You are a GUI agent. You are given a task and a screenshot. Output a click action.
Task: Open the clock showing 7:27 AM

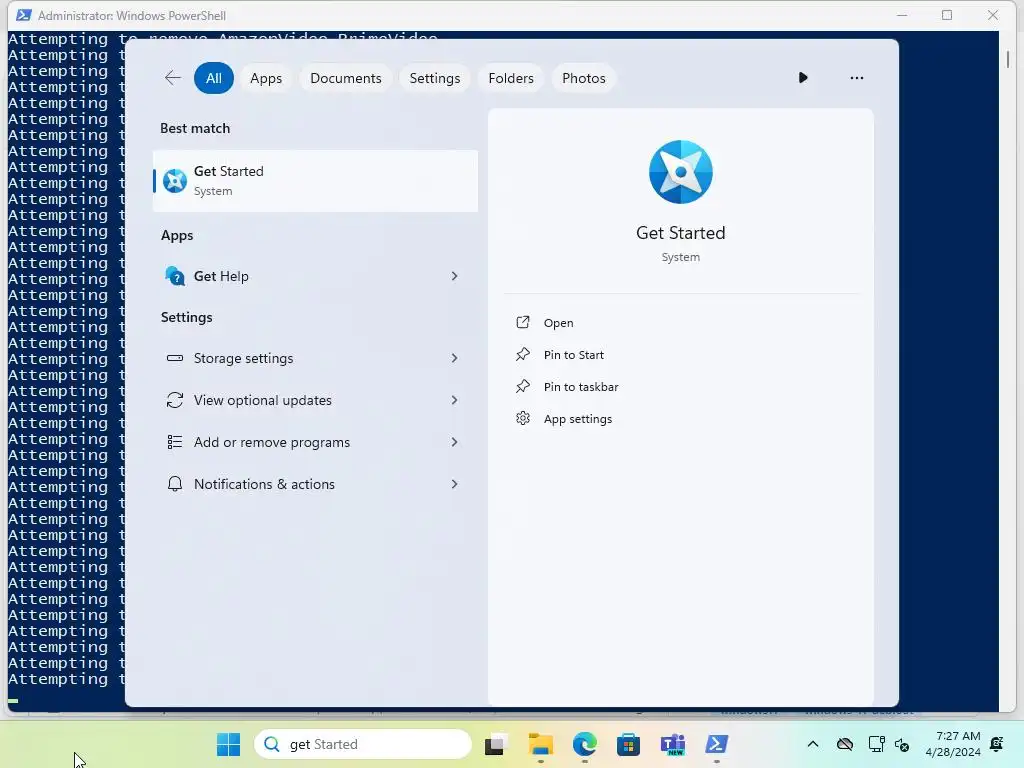coord(953,744)
